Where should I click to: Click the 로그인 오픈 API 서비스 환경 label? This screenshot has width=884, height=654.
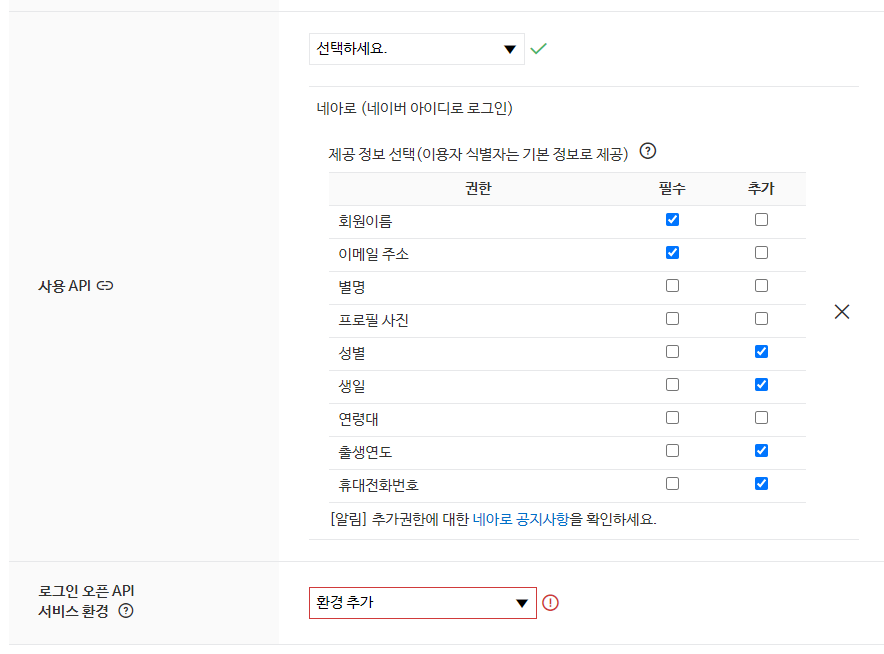tap(86, 601)
